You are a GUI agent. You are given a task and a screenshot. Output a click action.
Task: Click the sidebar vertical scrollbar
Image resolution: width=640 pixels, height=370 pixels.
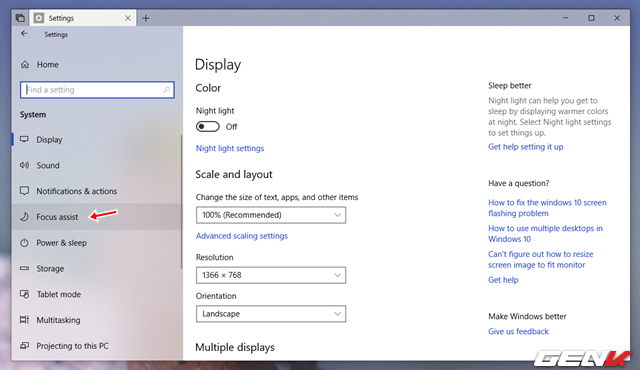click(x=181, y=202)
